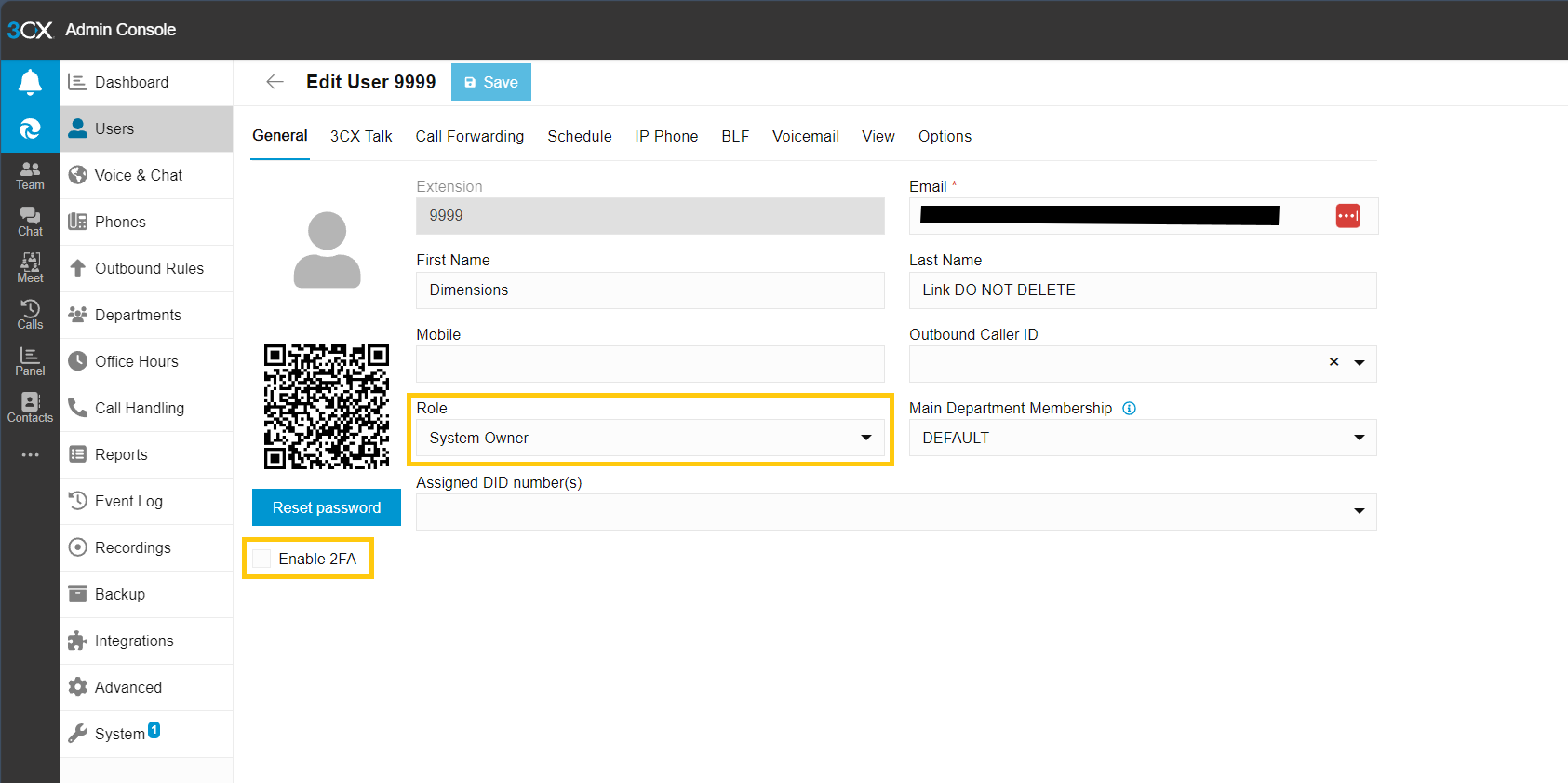Switch to the Schedule tab
This screenshot has width=1568, height=783.
pyautogui.click(x=580, y=136)
